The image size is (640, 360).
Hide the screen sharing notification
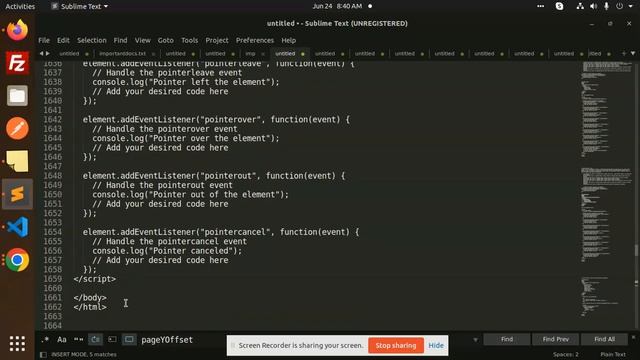coord(436,345)
